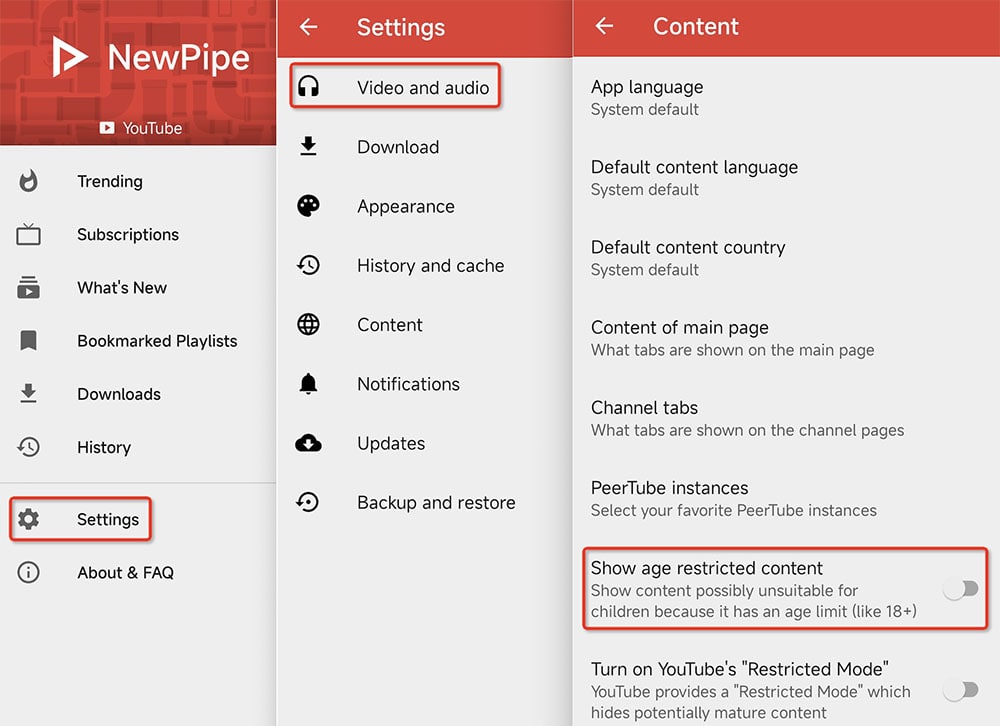Click the About & FAQ info icon

28,572
